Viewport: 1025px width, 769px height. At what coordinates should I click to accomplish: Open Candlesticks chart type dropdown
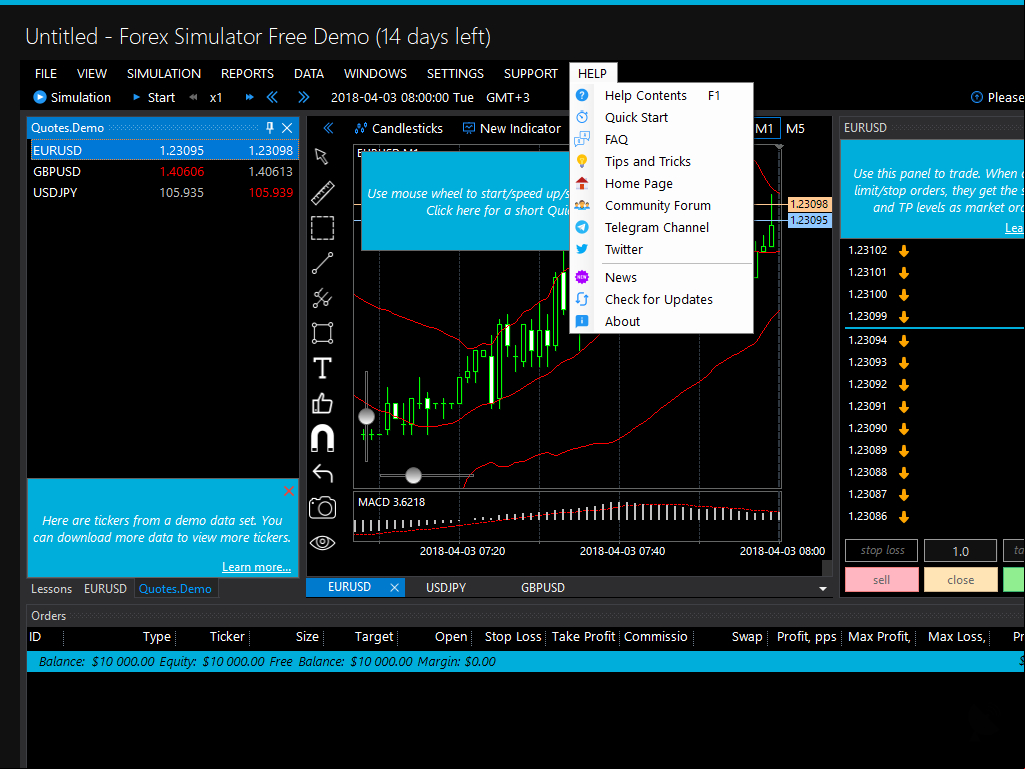pyautogui.click(x=399, y=128)
